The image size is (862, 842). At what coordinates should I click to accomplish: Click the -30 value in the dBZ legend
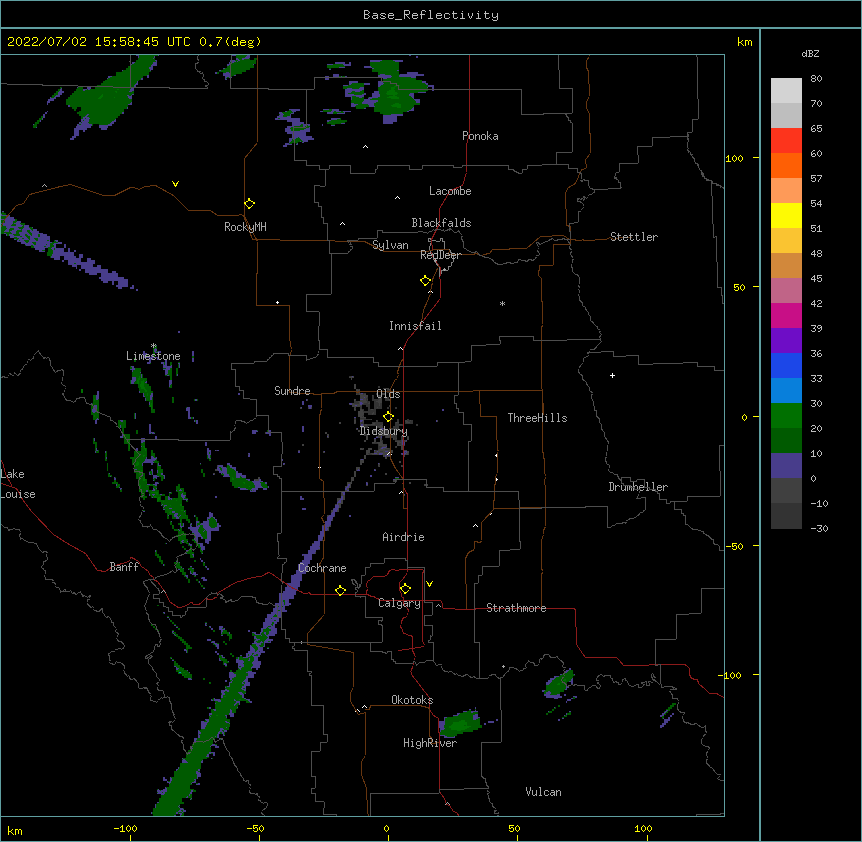[x=819, y=528]
